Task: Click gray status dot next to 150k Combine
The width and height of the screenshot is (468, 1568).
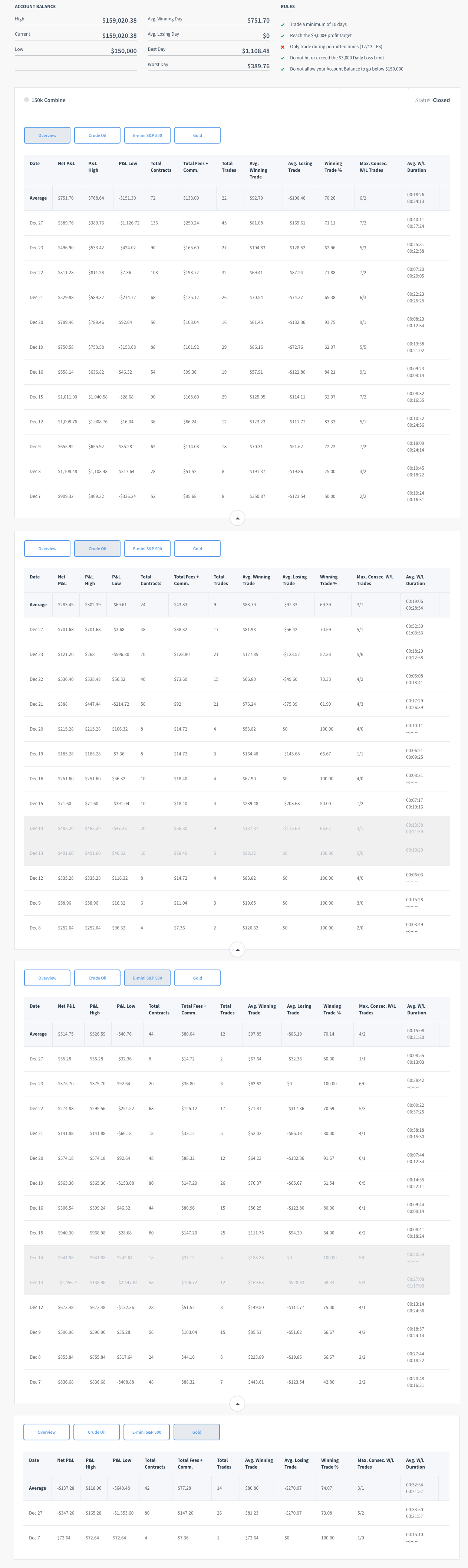Action: coord(26,100)
